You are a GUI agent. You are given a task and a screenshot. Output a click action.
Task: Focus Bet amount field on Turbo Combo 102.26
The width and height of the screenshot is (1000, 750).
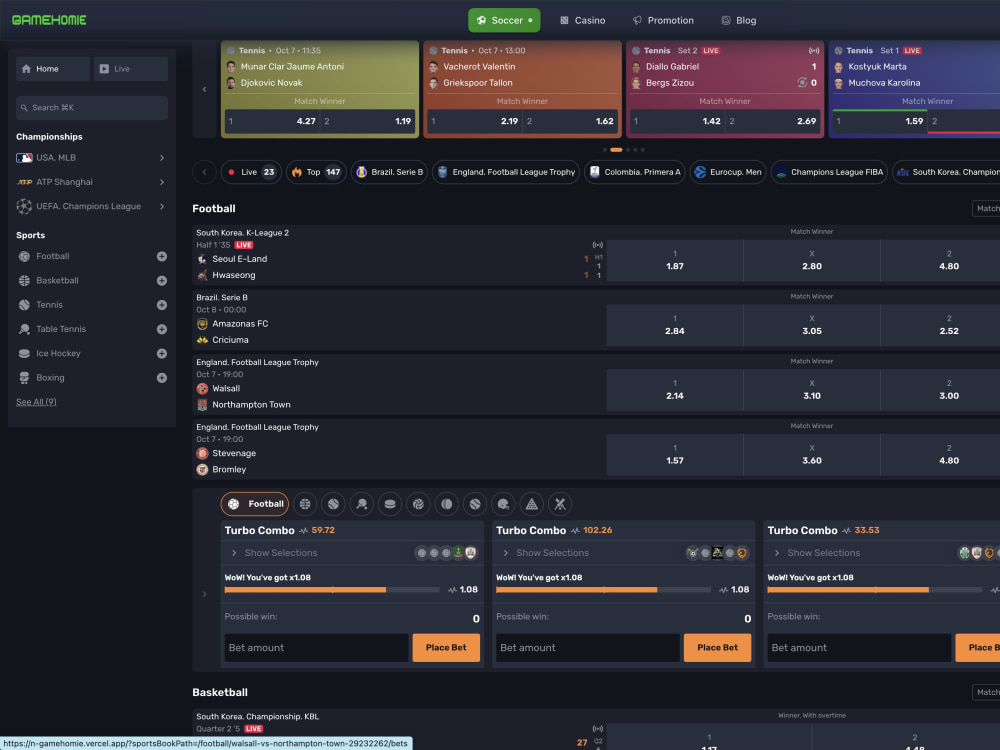click(587, 647)
